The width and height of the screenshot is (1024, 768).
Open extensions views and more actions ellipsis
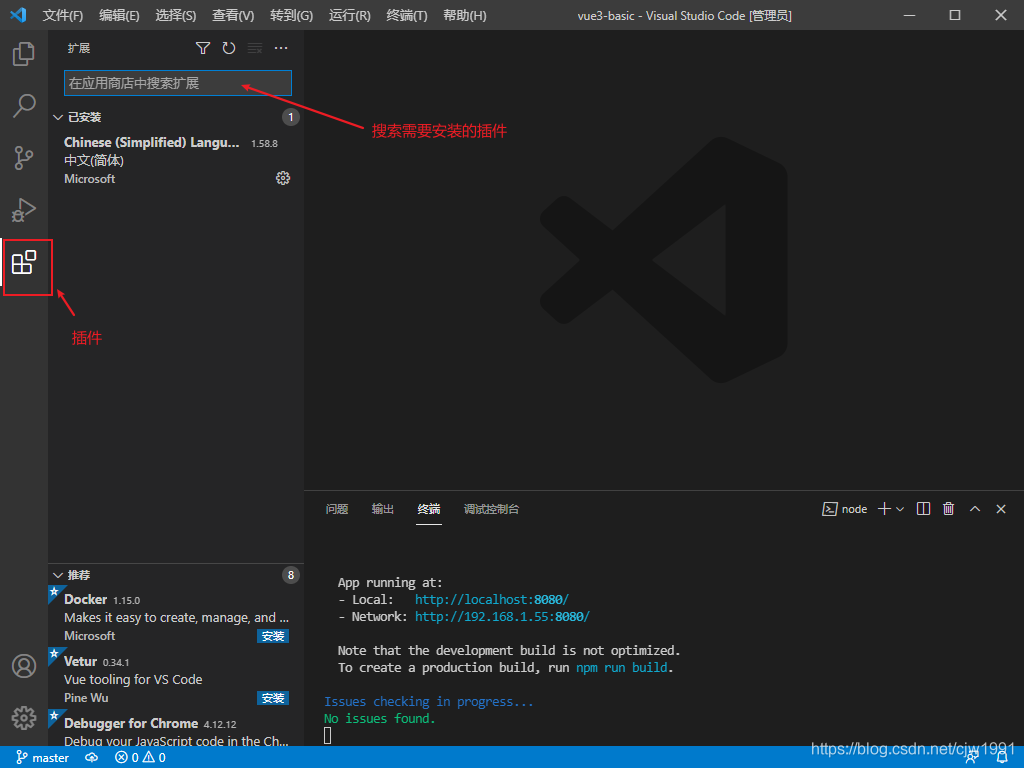(281, 48)
